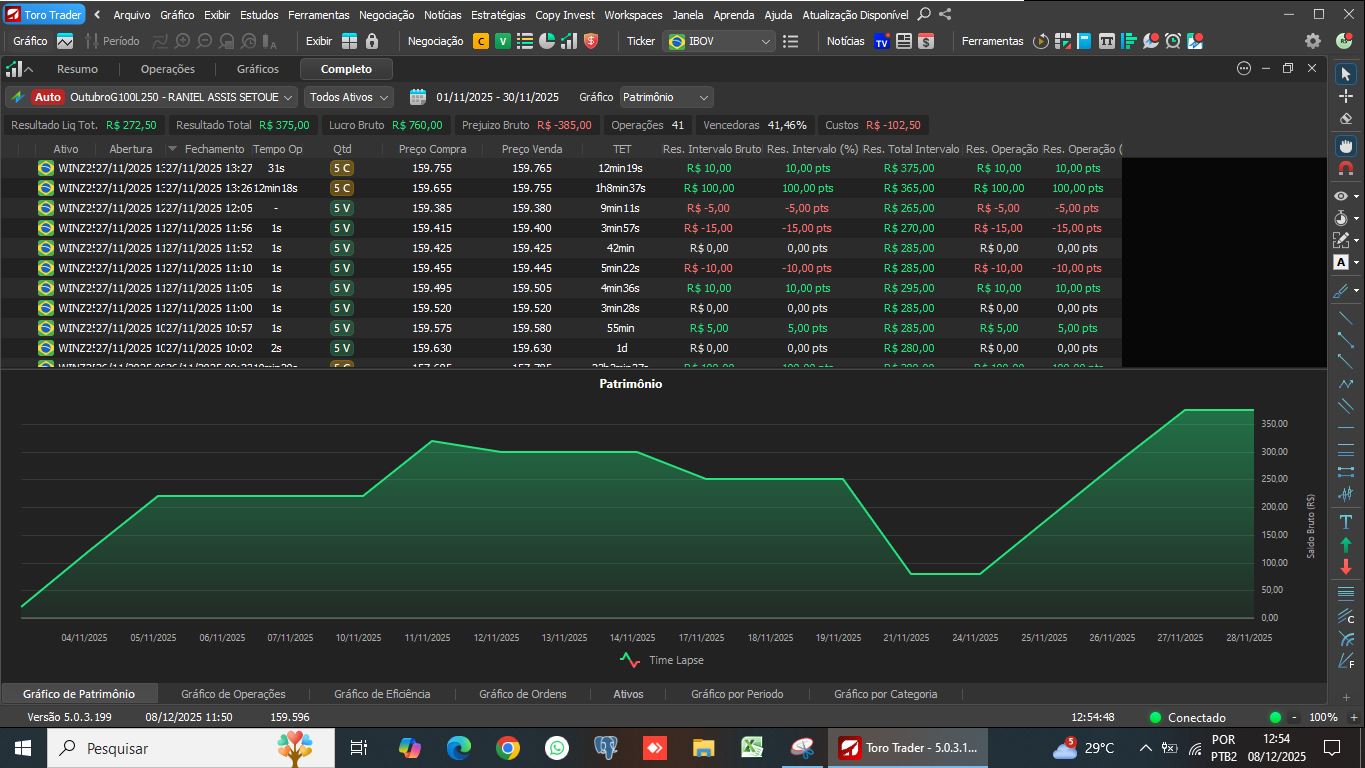
Task: Open the TV news icon
Action: coord(881,41)
